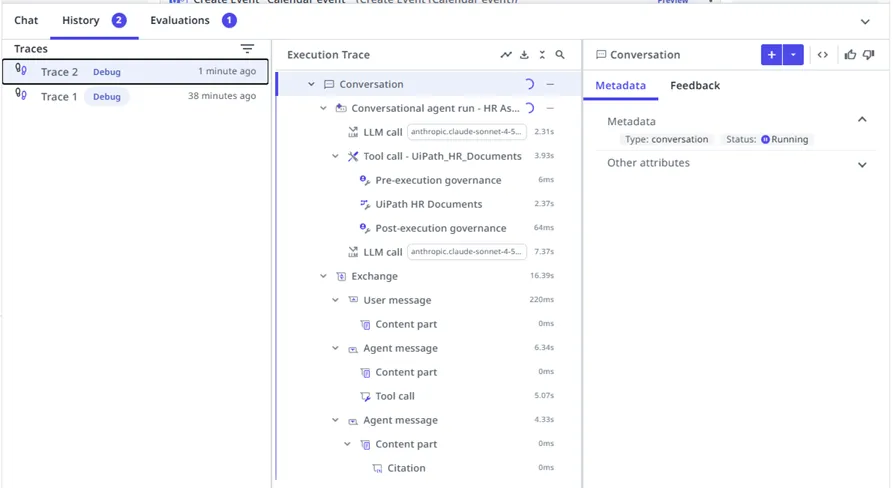Click the 7.37s duration of second LLM call
Viewport: 893px width, 488px height.
coord(544,252)
